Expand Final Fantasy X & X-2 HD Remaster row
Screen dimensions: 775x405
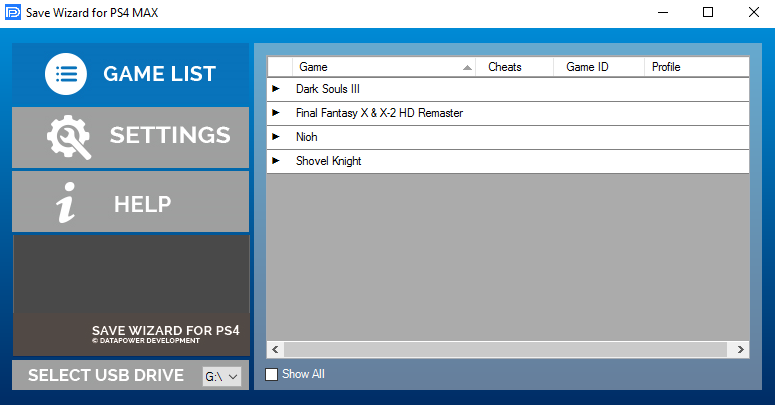click(x=276, y=113)
